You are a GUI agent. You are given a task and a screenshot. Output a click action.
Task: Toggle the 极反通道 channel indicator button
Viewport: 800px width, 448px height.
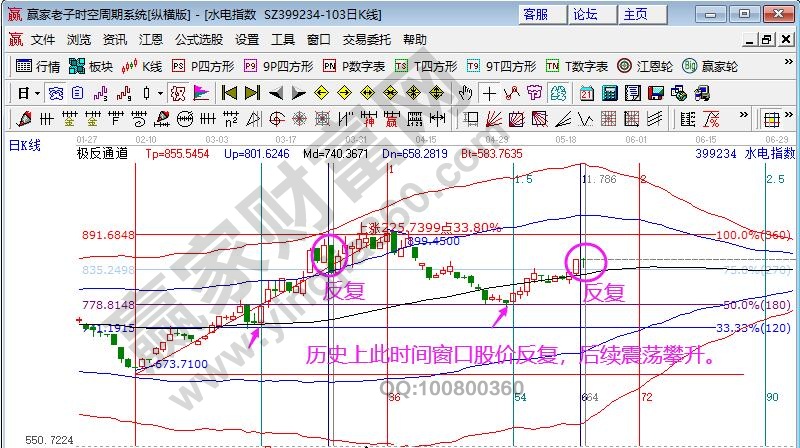101,154
